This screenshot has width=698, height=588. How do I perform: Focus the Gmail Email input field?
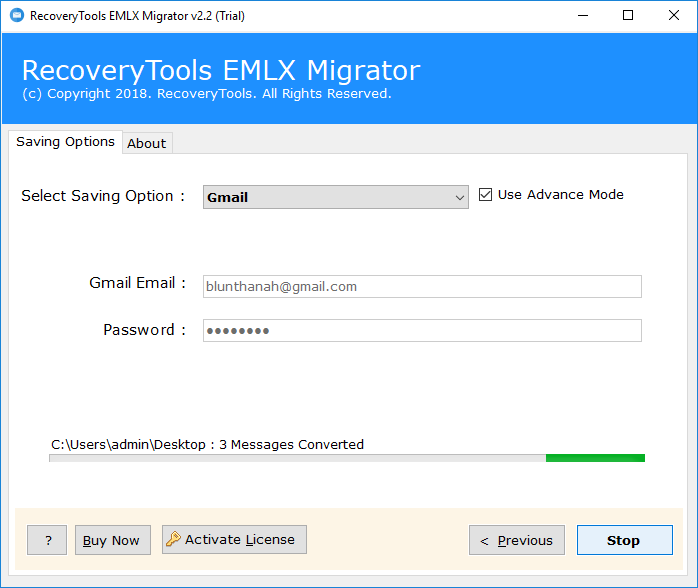coord(422,287)
